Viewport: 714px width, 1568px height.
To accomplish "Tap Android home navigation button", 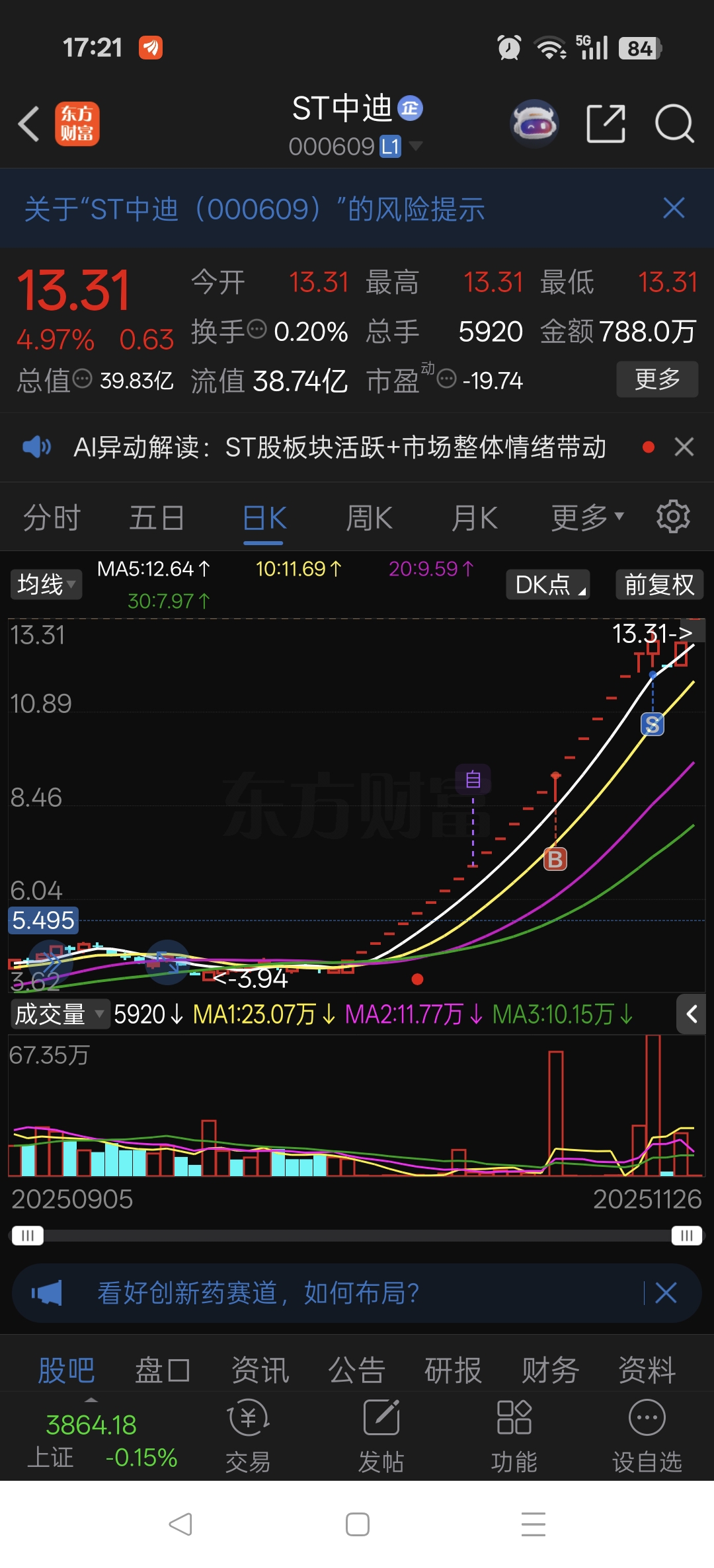I will 358,1524.
